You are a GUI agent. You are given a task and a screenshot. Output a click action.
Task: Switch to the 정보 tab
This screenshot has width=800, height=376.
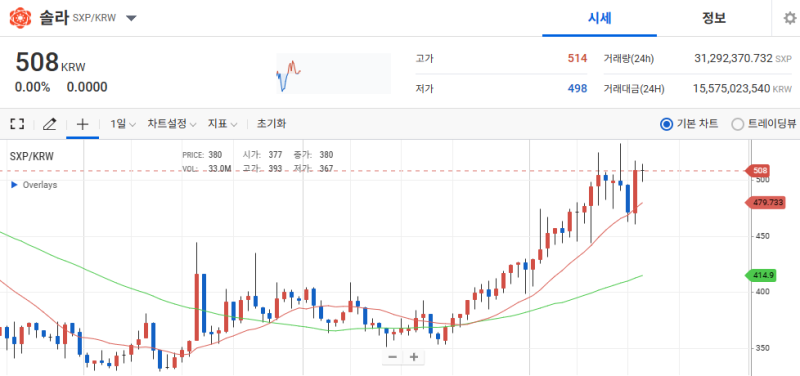714,18
